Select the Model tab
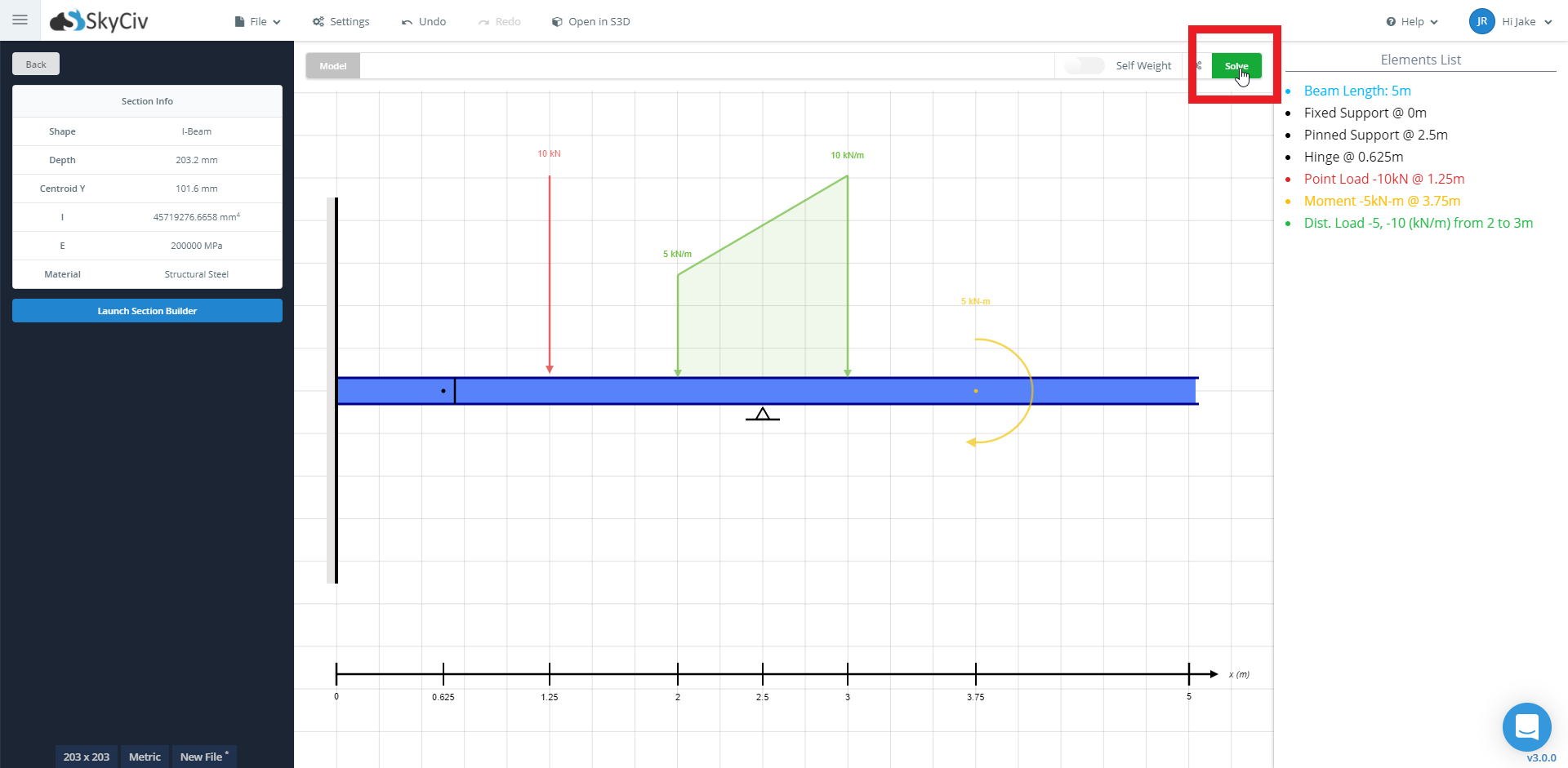Viewport: 1568px width, 768px height. point(332,66)
